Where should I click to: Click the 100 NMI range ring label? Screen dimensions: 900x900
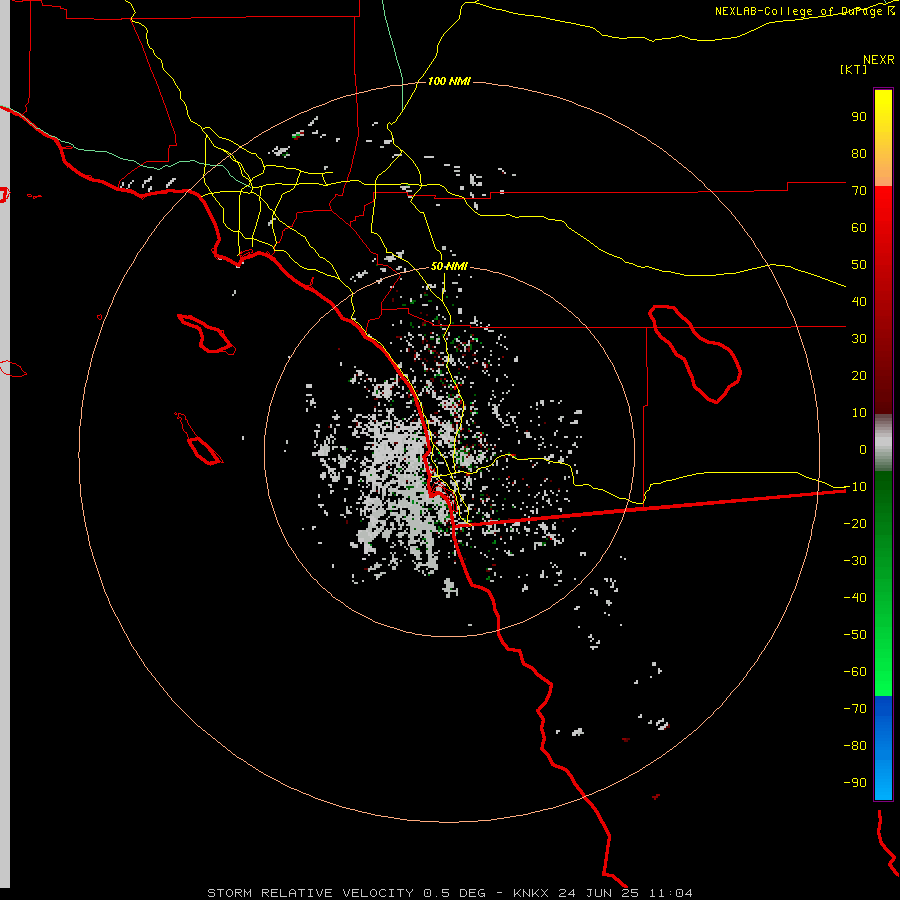tap(449, 81)
